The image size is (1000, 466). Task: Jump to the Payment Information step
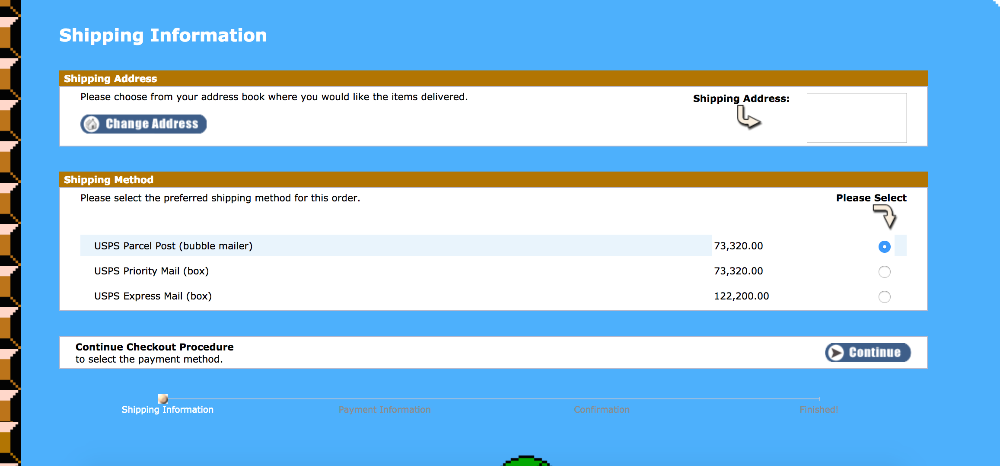pos(384,410)
